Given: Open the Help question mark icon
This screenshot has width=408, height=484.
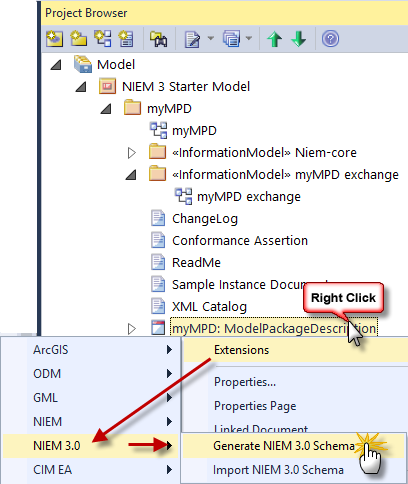Looking at the screenshot, I should [x=330, y=39].
